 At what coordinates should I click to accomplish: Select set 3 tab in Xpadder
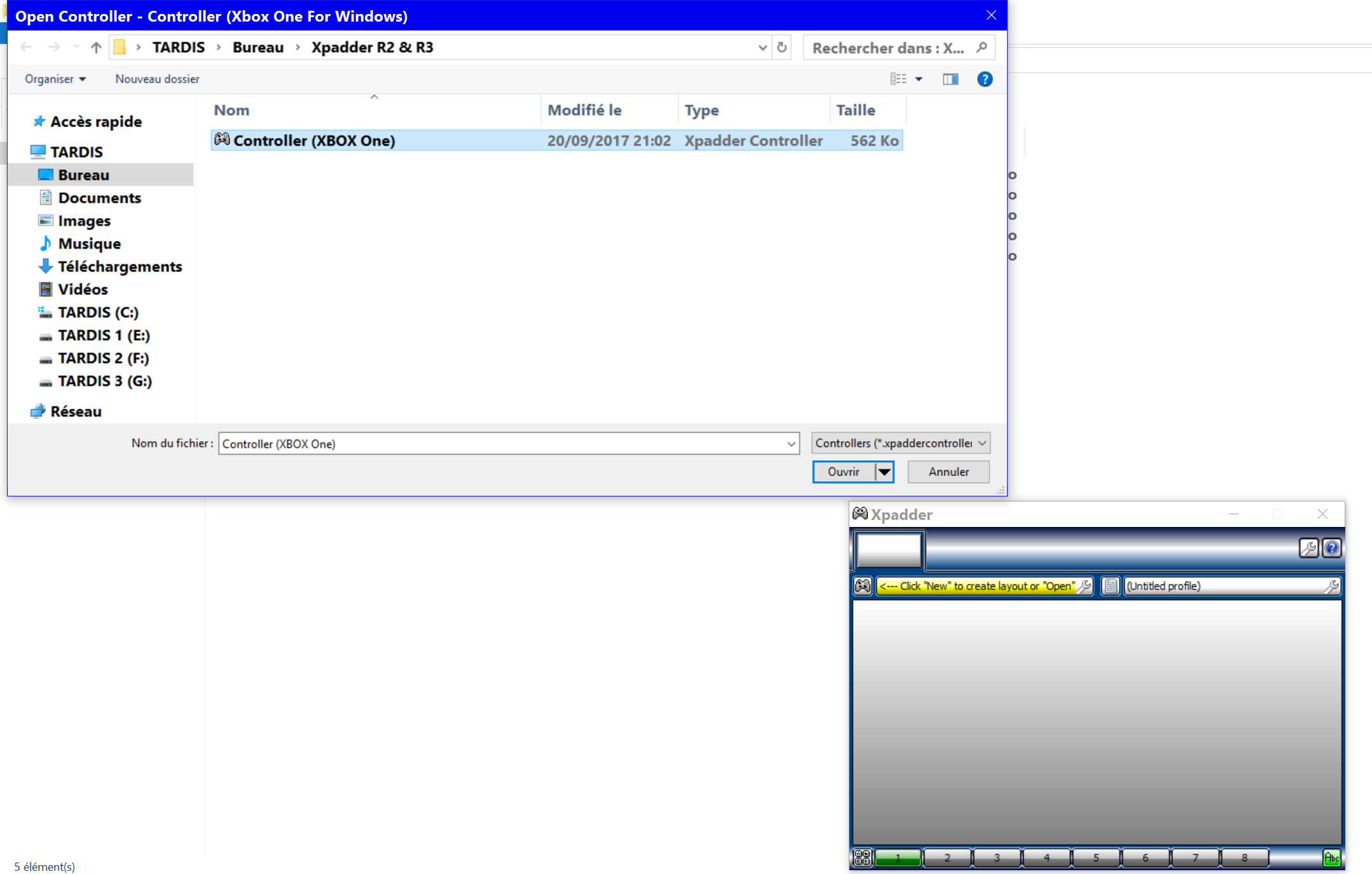click(997, 857)
